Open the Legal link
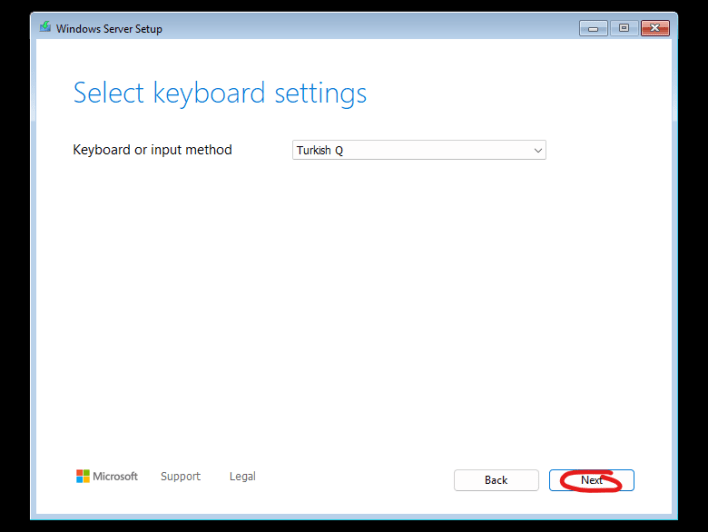The height and width of the screenshot is (532, 708). 242,476
